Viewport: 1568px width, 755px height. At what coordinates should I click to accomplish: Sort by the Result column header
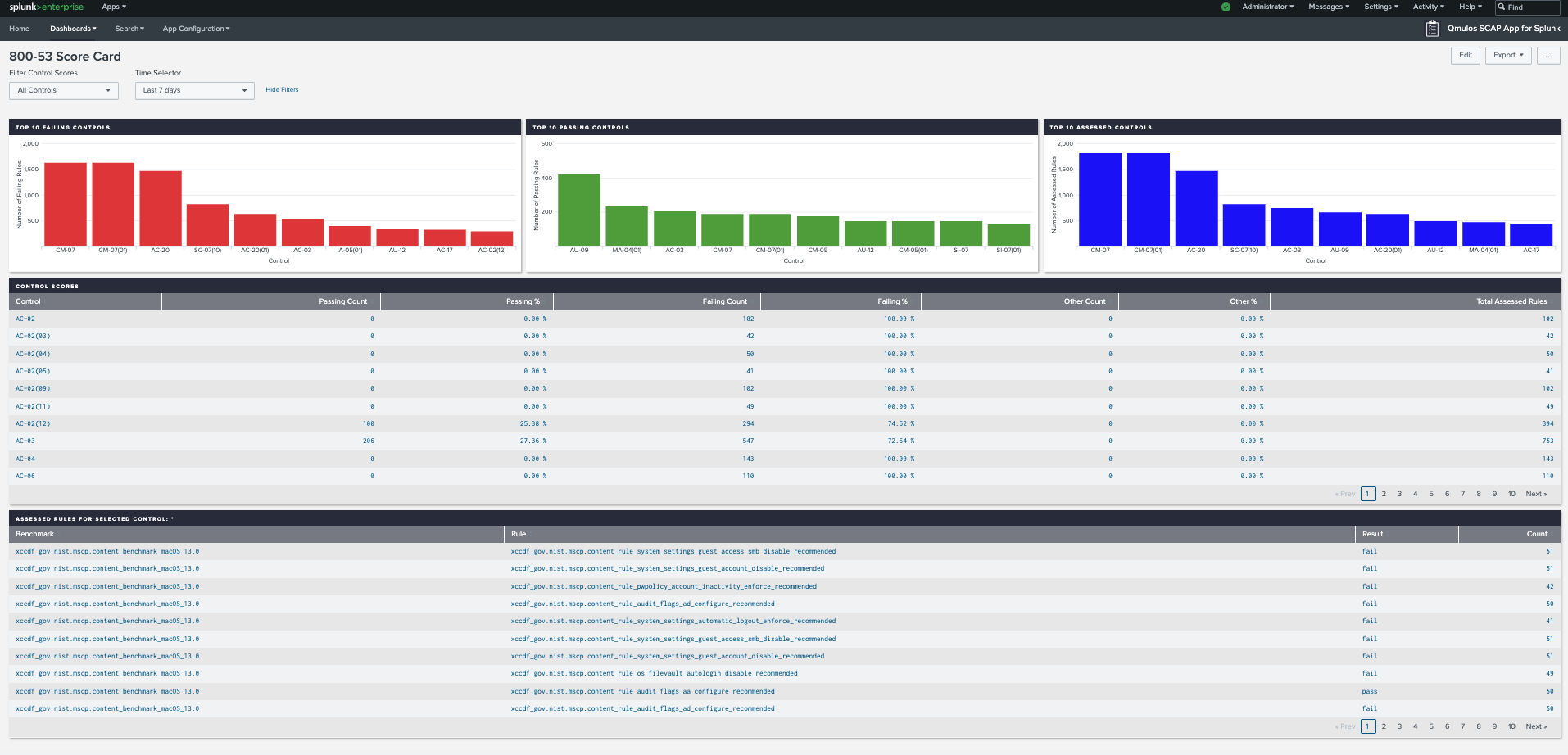pos(1407,534)
